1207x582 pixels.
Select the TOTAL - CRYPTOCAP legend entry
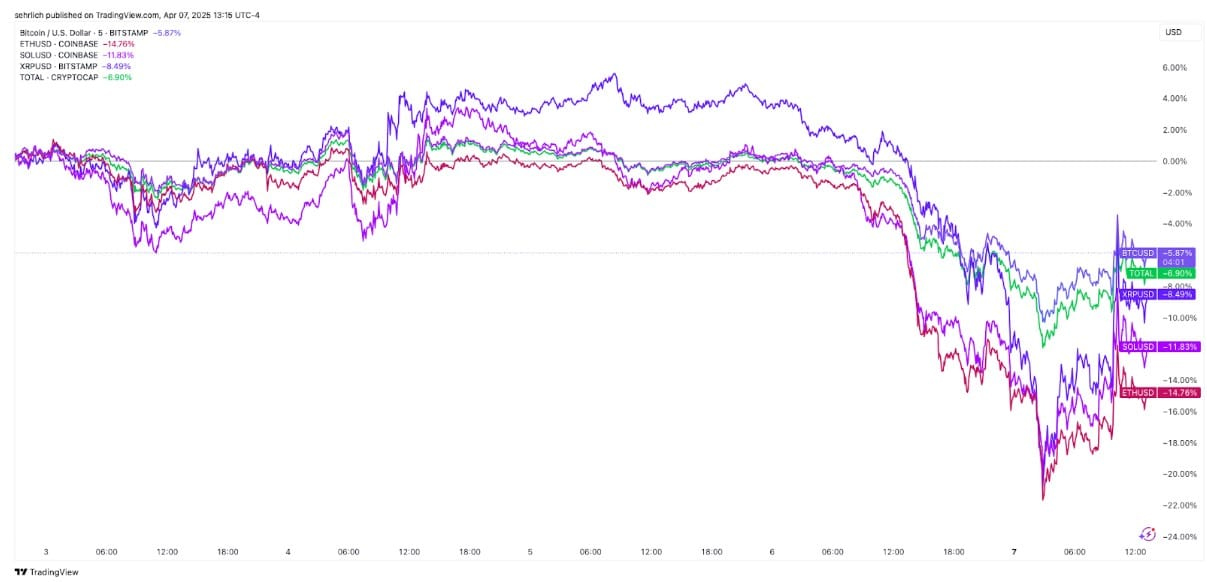(59, 77)
